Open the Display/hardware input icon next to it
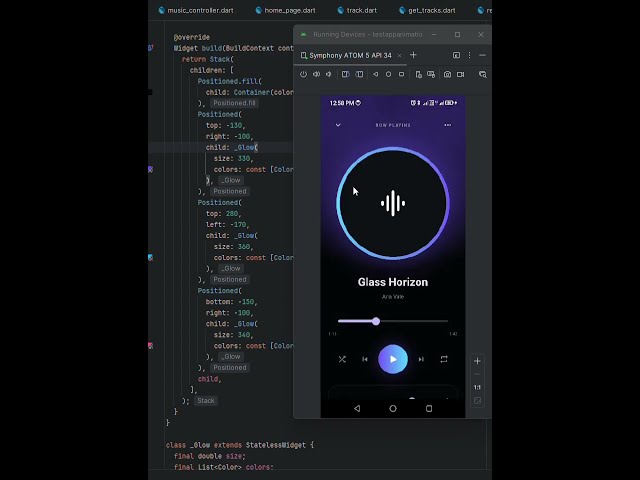This screenshot has width=640, height=480. (x=431, y=74)
